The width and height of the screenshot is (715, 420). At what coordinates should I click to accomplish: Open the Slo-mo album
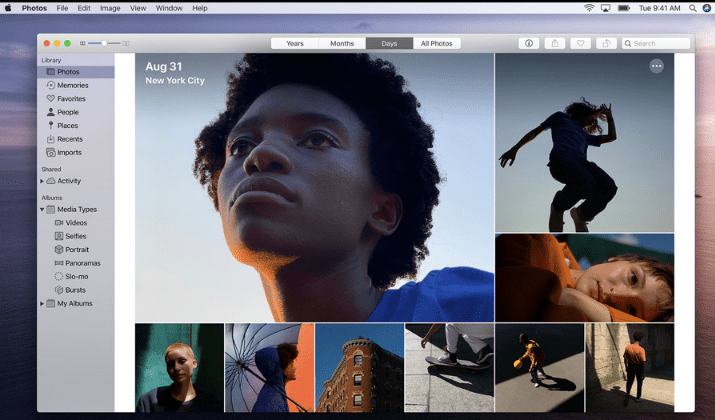[76, 276]
